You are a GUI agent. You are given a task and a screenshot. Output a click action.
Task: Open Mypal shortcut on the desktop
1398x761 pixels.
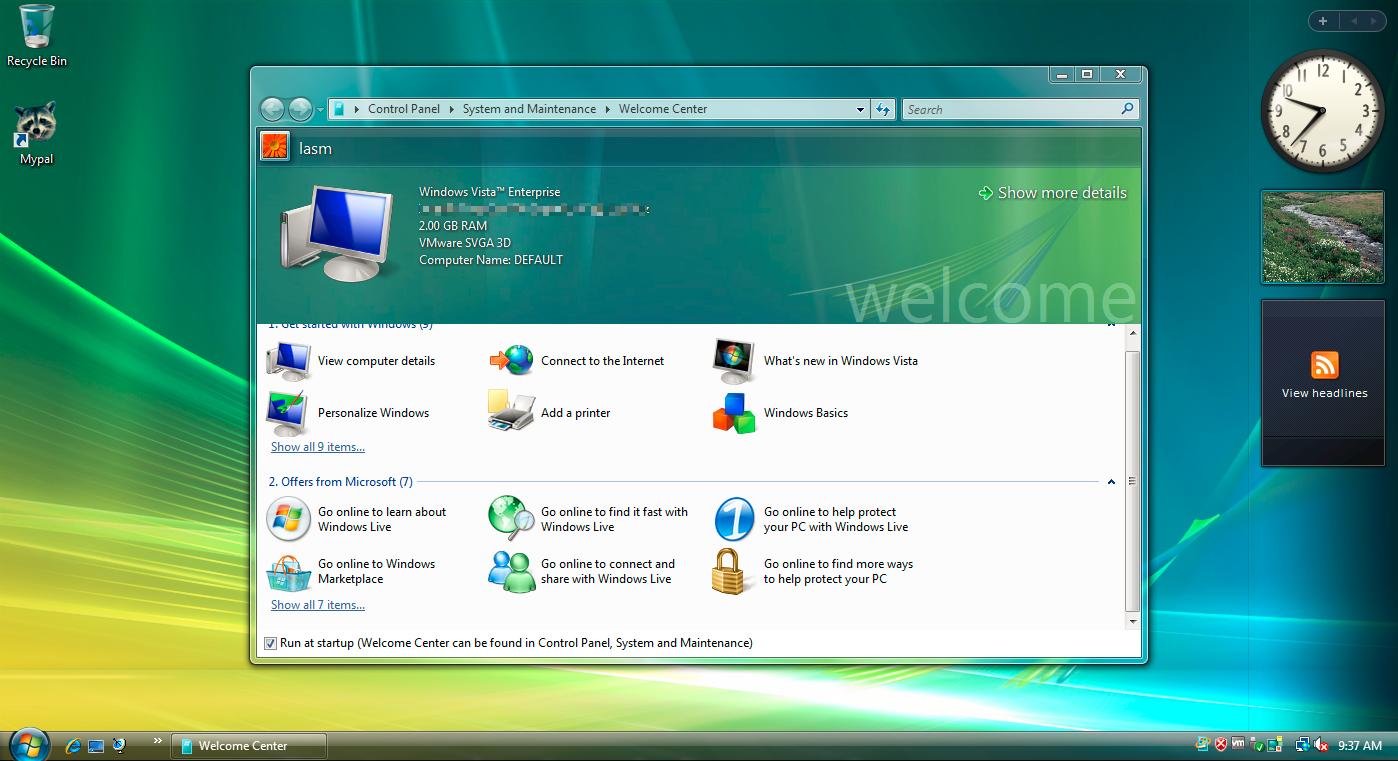pyautogui.click(x=36, y=133)
